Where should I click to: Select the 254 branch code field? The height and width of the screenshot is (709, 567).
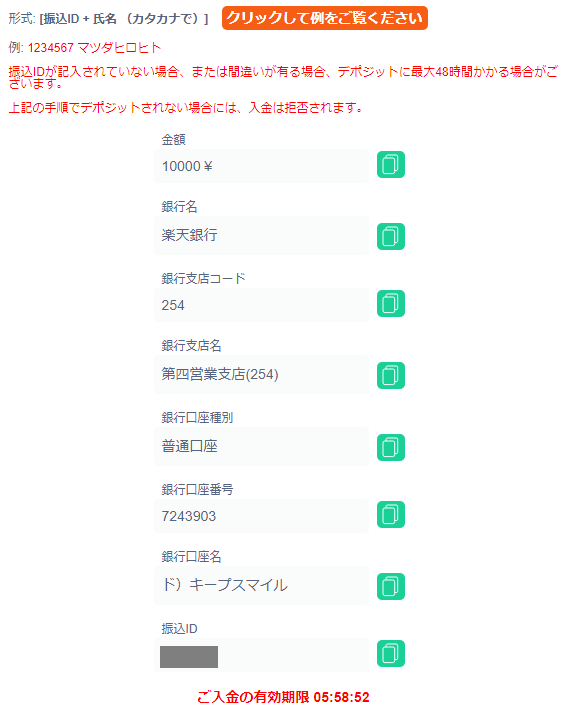tap(261, 305)
